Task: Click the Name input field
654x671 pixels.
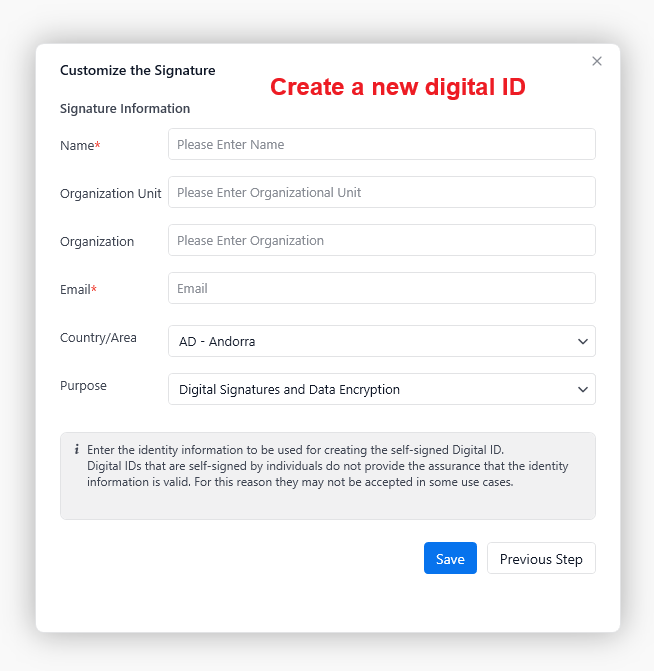Action: point(381,144)
